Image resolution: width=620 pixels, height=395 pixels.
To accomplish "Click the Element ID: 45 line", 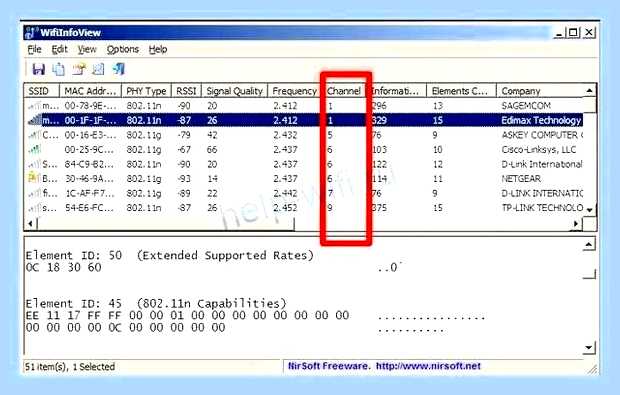I will tap(156, 304).
